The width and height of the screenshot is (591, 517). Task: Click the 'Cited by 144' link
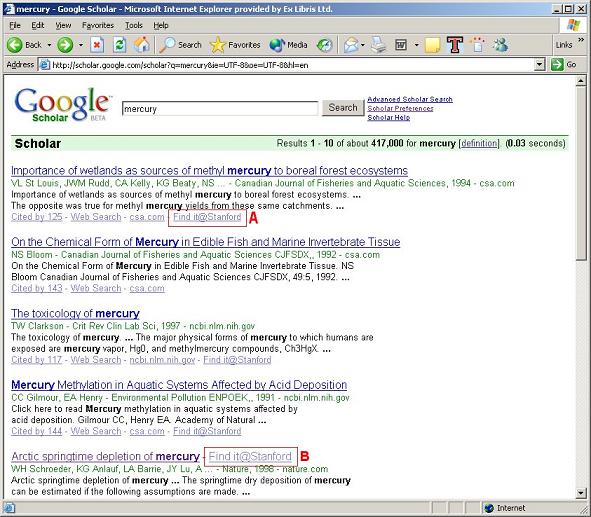pos(37,431)
